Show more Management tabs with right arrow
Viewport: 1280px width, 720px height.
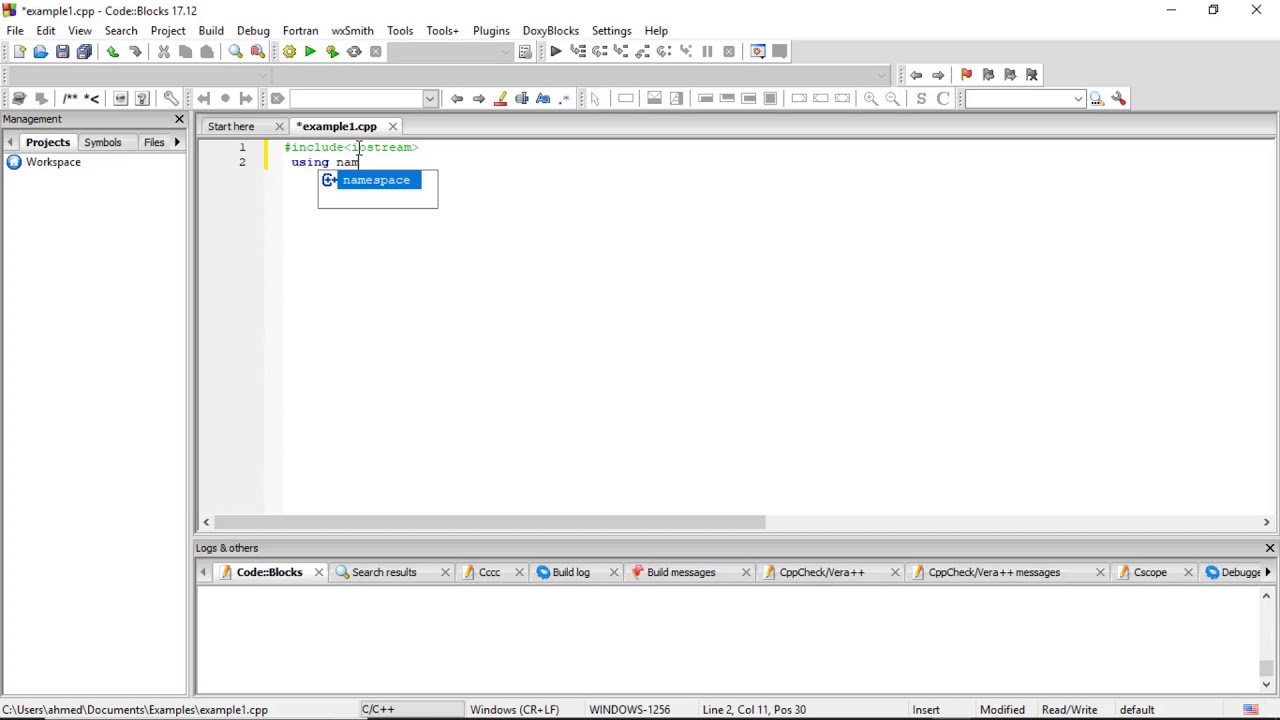coord(177,142)
